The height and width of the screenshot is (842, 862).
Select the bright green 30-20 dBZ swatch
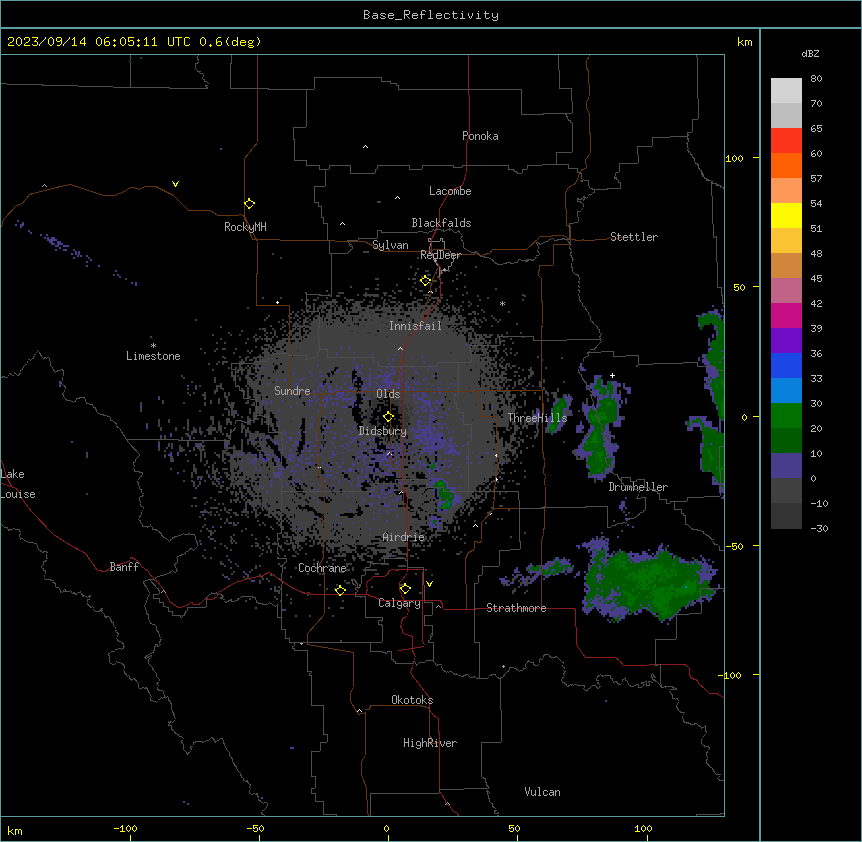pyautogui.click(x=786, y=416)
